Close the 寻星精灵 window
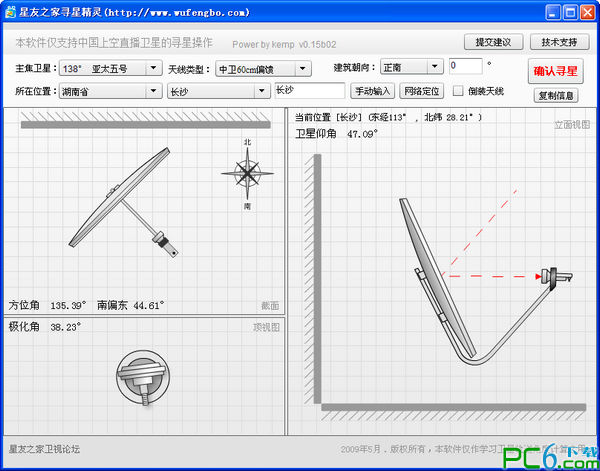This screenshot has height=471, width=600. coord(587,12)
